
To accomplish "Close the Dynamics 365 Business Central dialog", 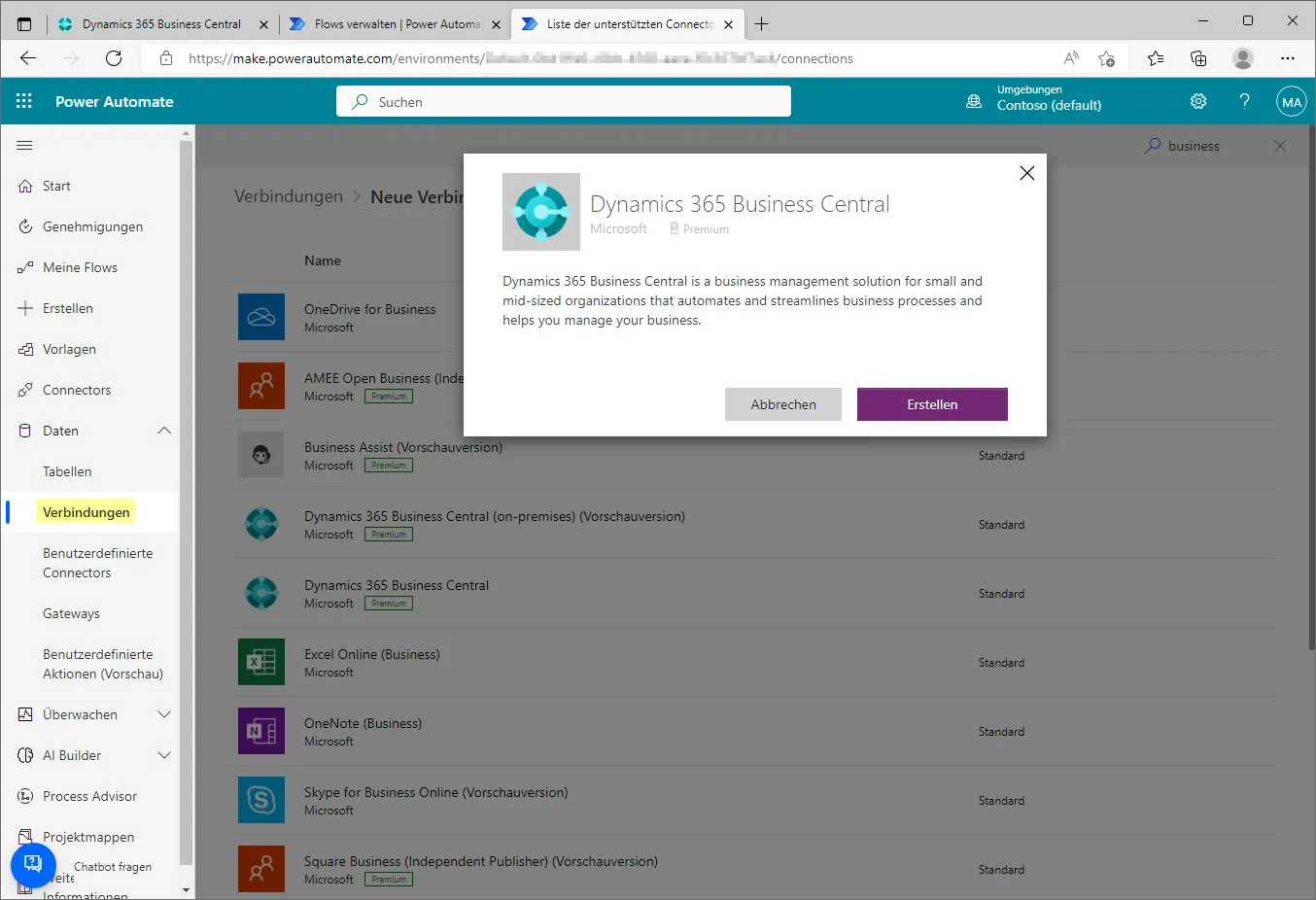I will [1026, 173].
